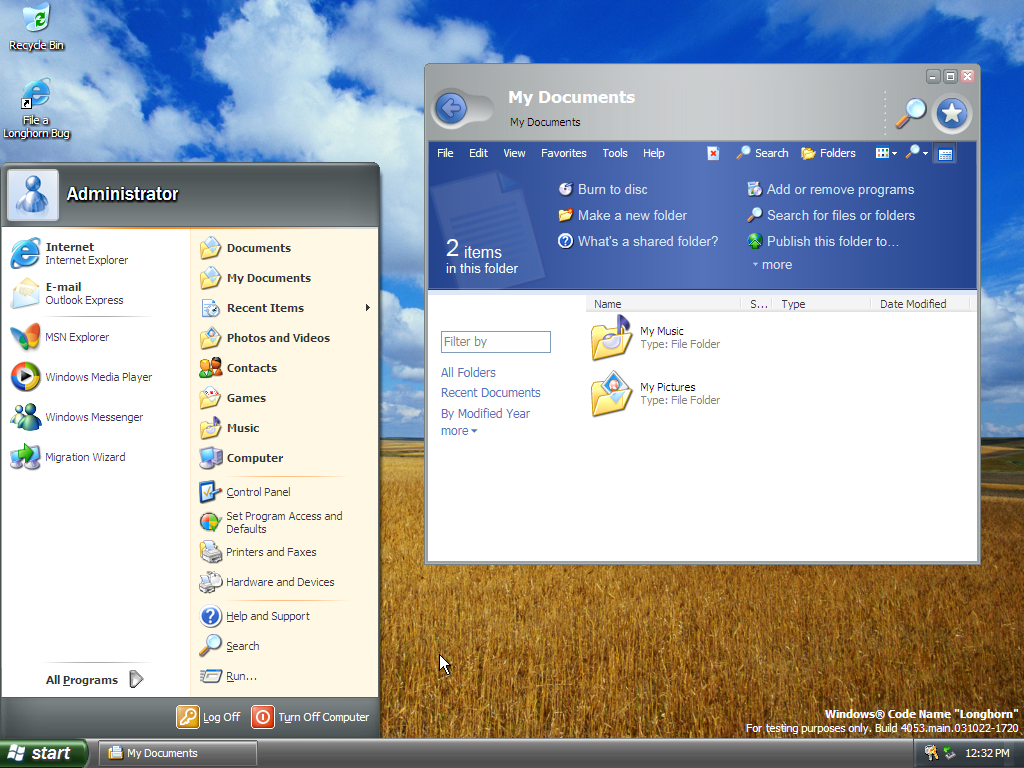Click the star Favorites button in header
Image resolution: width=1024 pixels, height=768 pixels.
pos(951,114)
